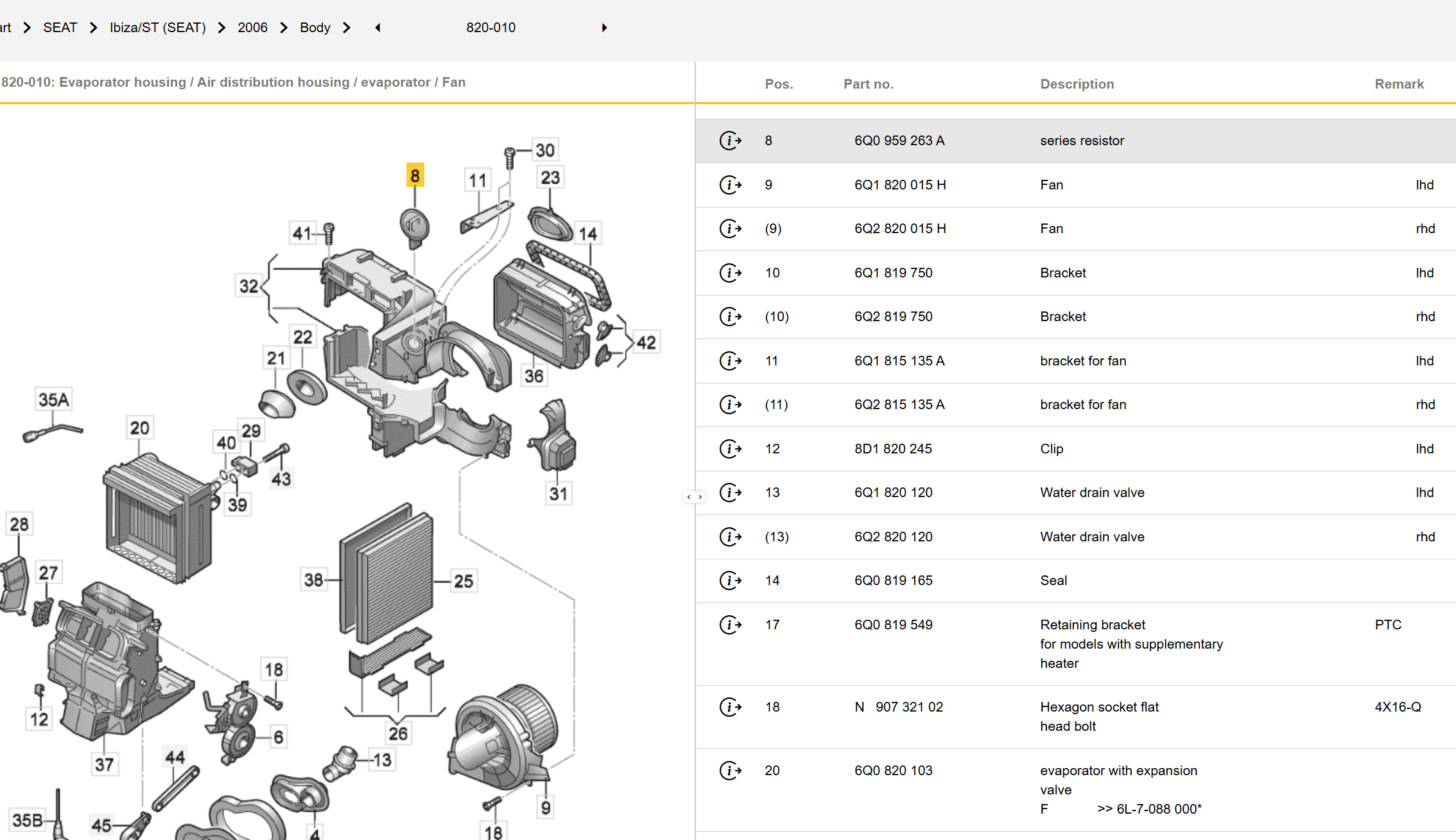The width and height of the screenshot is (1456, 840).
Task: Open info icon for Hexagon socket bolt row
Action: point(730,707)
